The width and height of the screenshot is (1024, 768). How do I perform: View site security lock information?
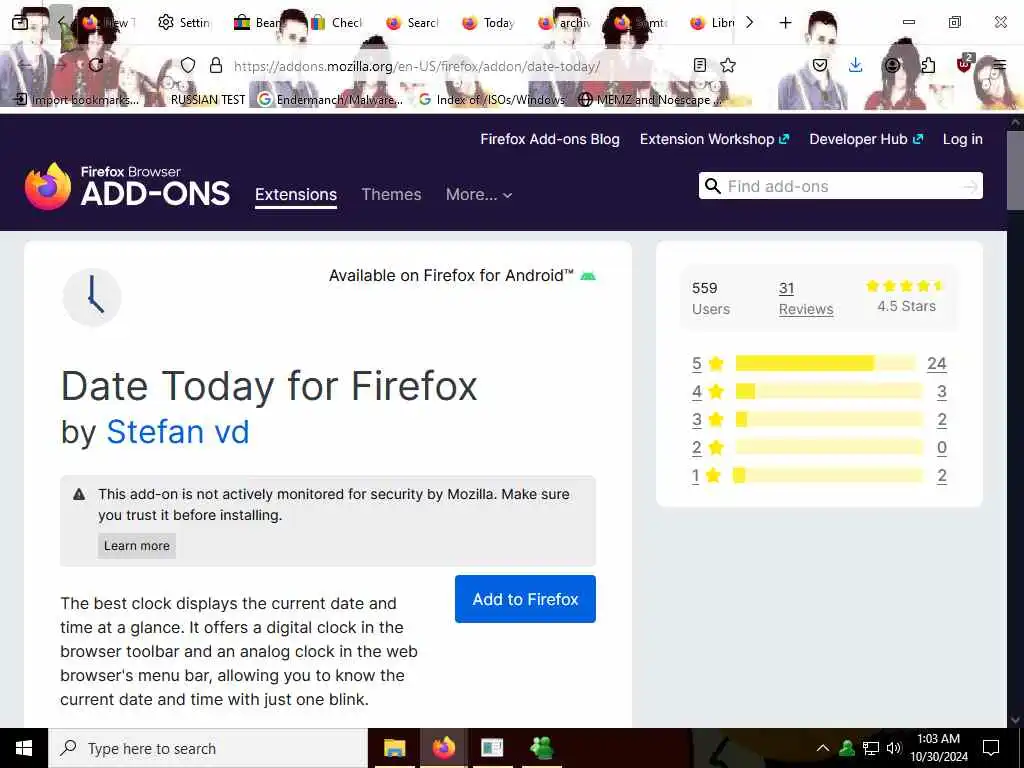pyautogui.click(x=216, y=65)
